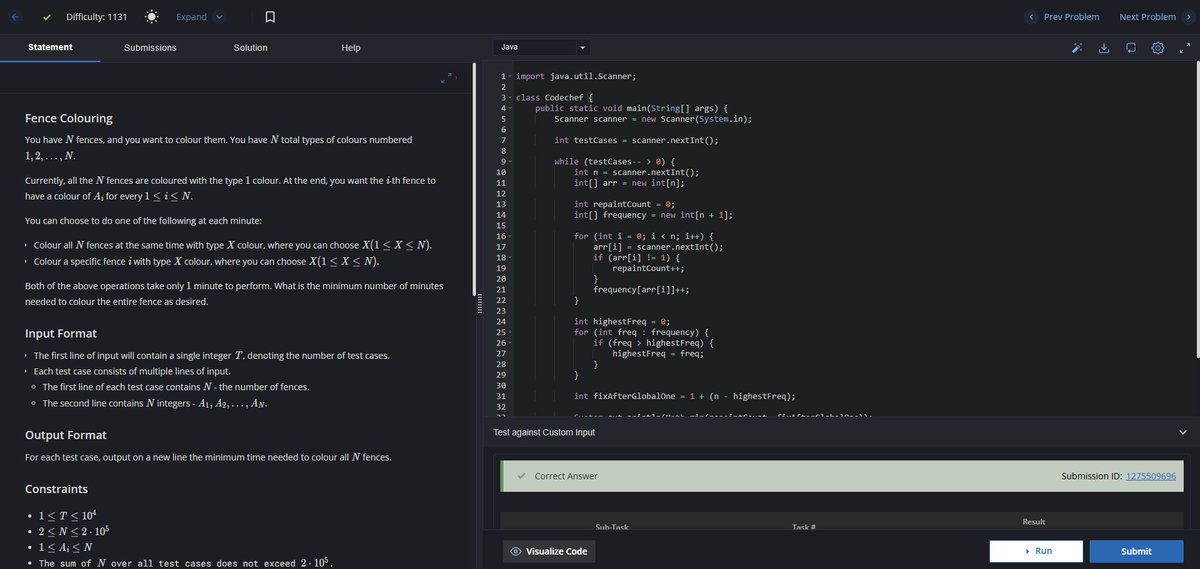Maximize the code editor fullscreen icon
Viewport: 1200px width, 569px height.
pyautogui.click(x=1184, y=47)
